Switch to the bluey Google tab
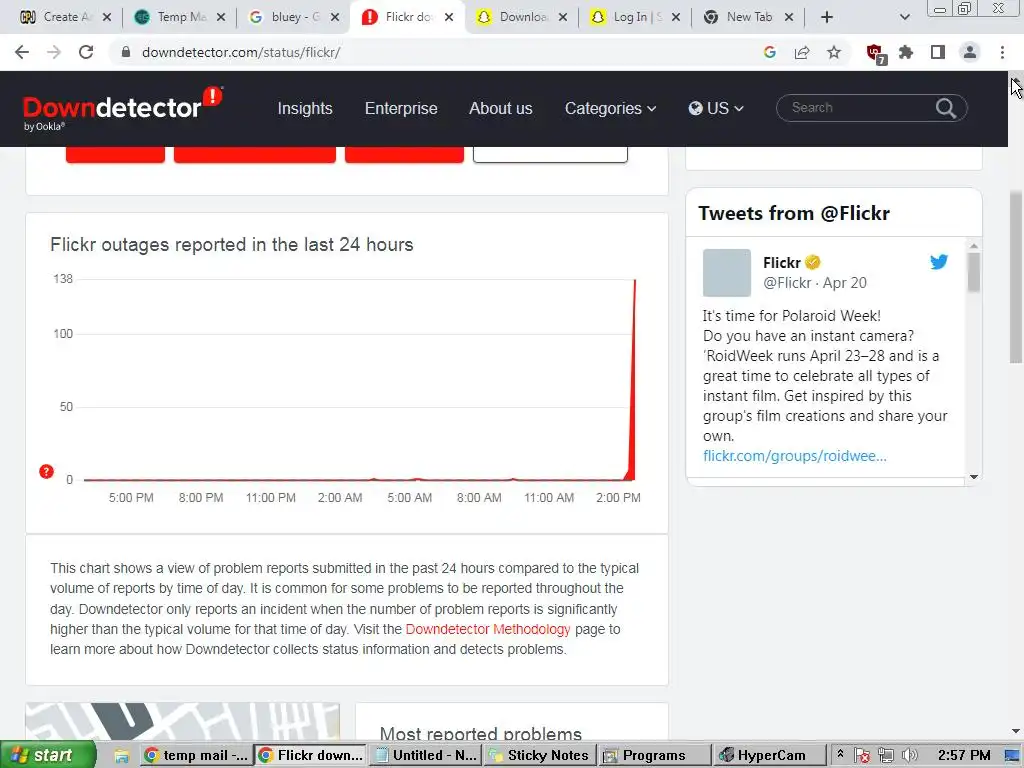Viewport: 1024px width, 768px height. pos(293,17)
